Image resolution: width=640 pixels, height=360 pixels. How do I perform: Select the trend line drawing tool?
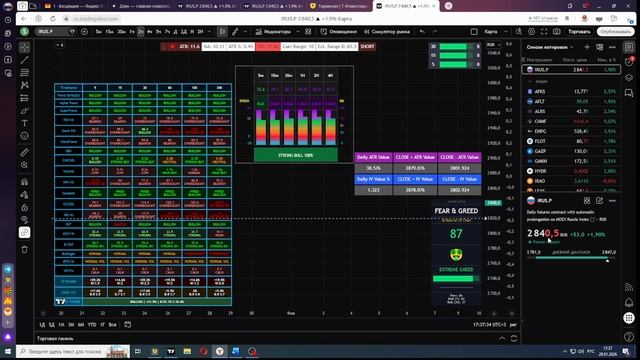pyautogui.click(x=24, y=60)
